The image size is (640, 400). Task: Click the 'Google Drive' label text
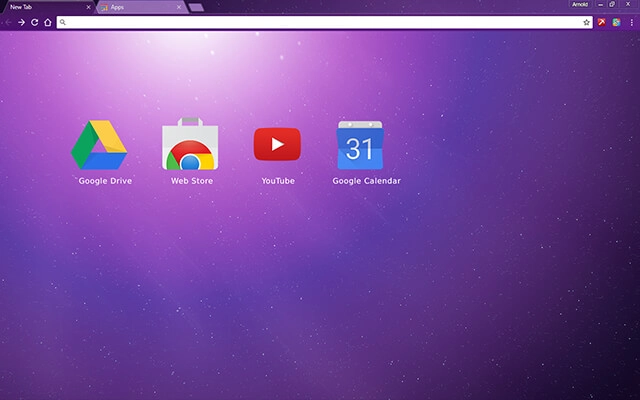[105, 181]
